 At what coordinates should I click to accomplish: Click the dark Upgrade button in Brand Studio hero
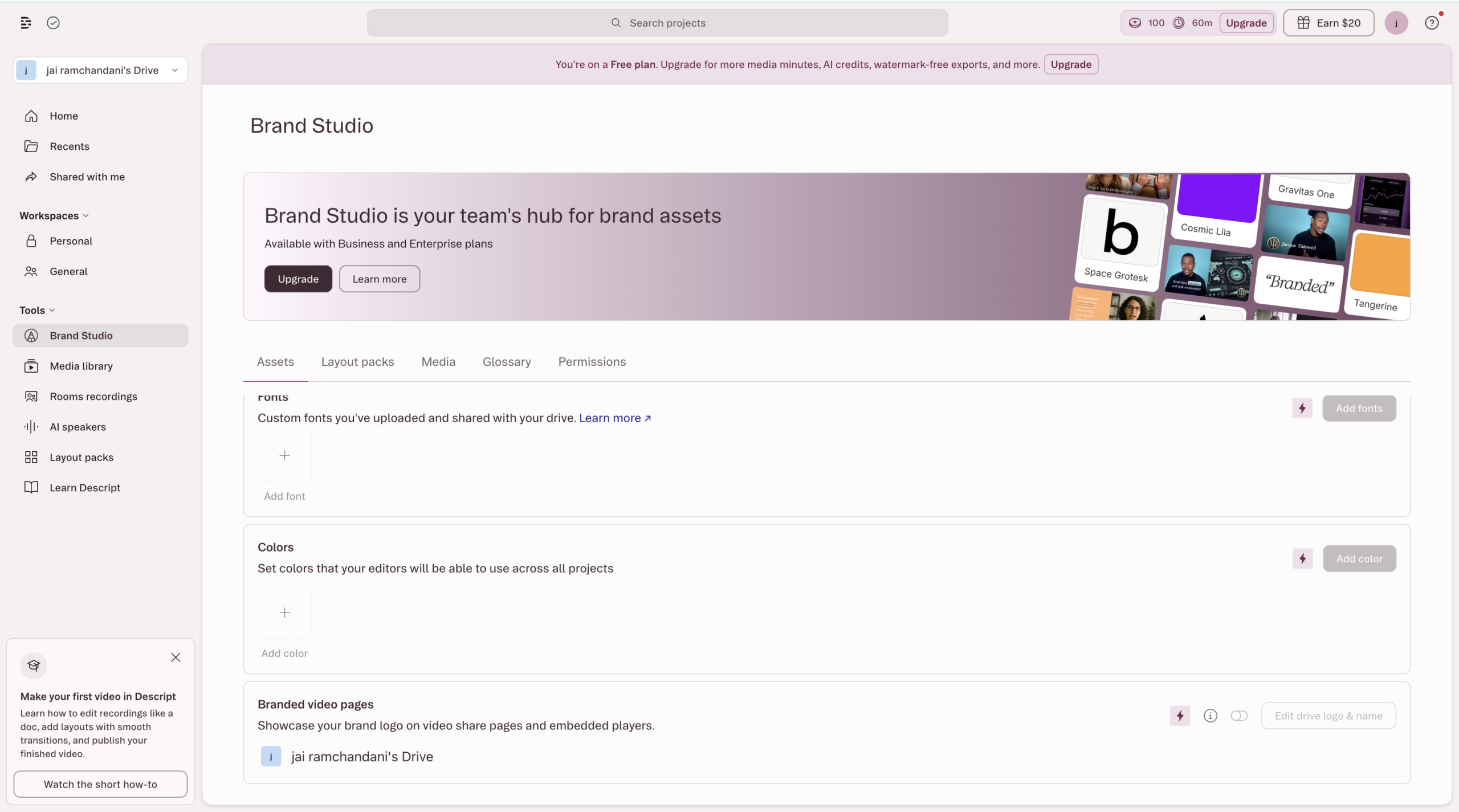tap(298, 279)
